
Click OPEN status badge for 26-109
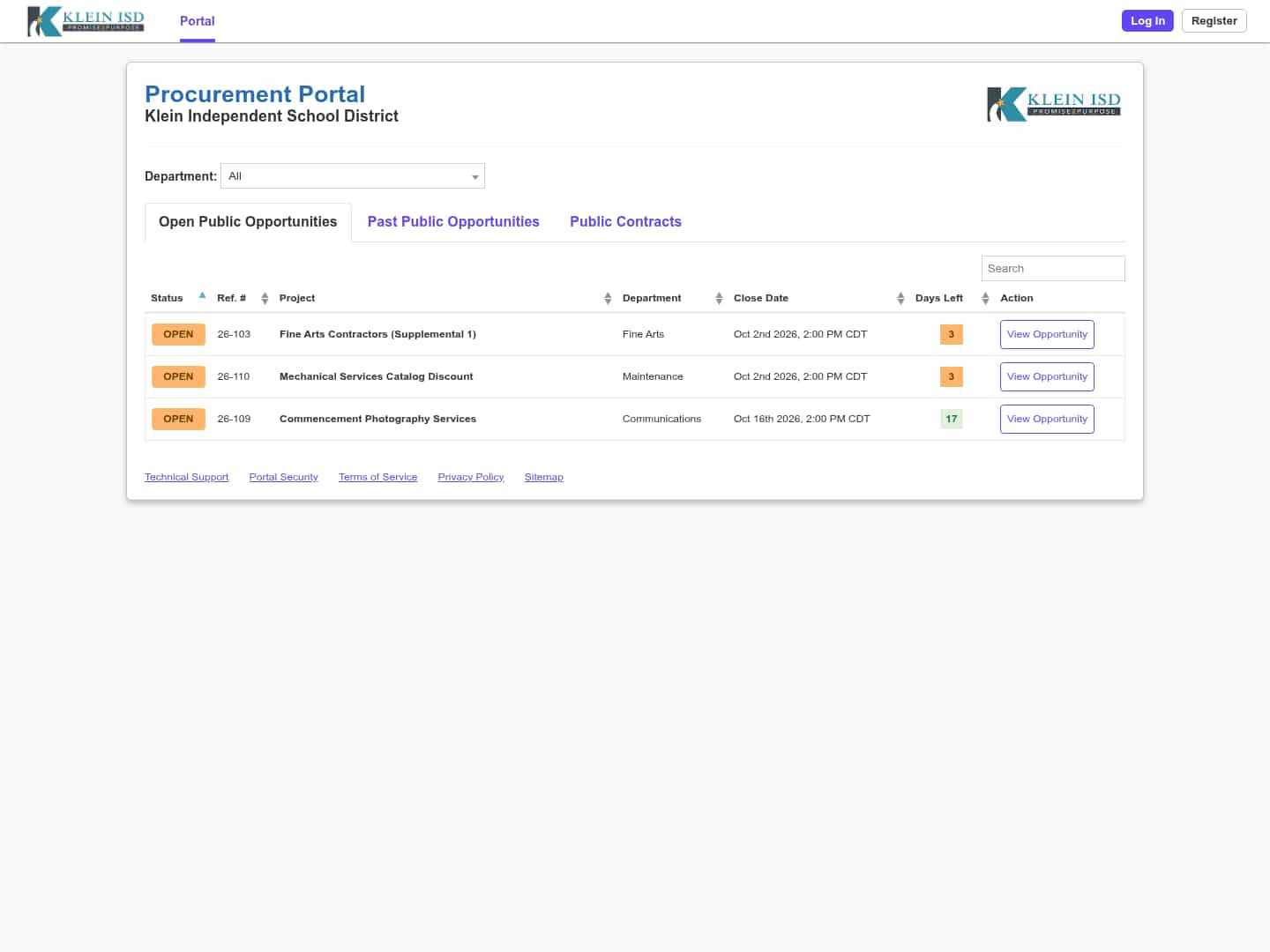(x=178, y=420)
